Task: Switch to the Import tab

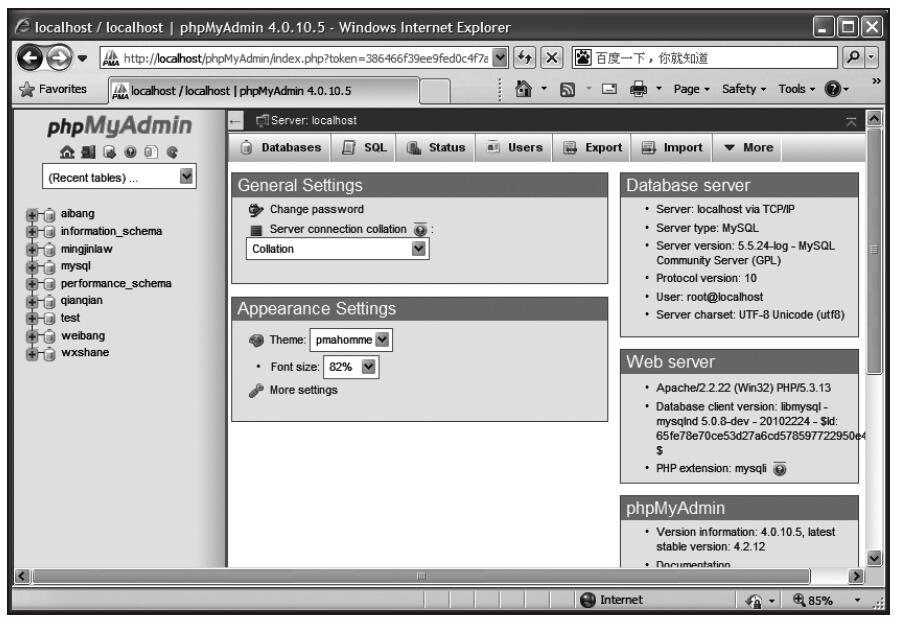Action: 672,148
